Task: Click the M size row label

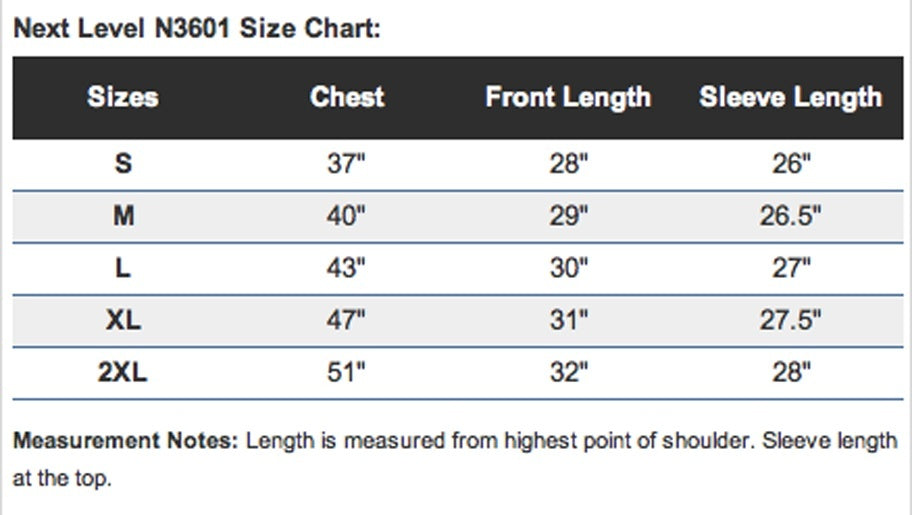Action: [123, 216]
